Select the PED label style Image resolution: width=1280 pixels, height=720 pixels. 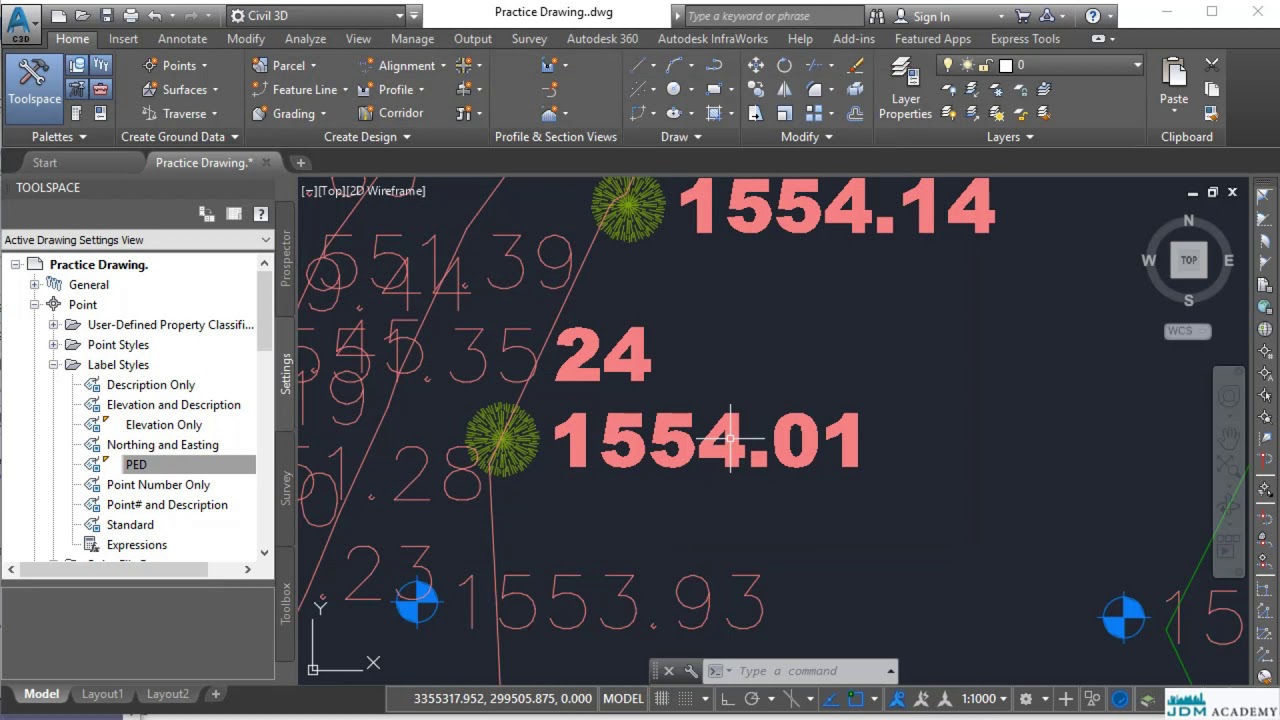point(136,465)
